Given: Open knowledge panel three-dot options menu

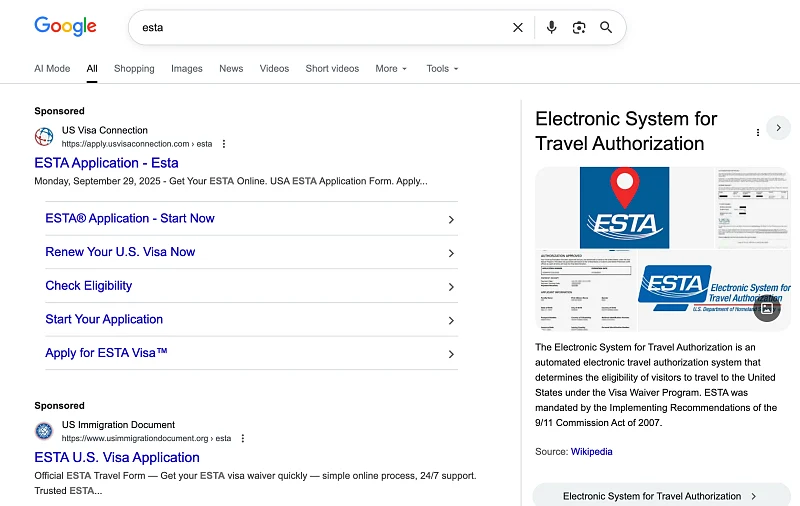Looking at the screenshot, I should point(758,133).
